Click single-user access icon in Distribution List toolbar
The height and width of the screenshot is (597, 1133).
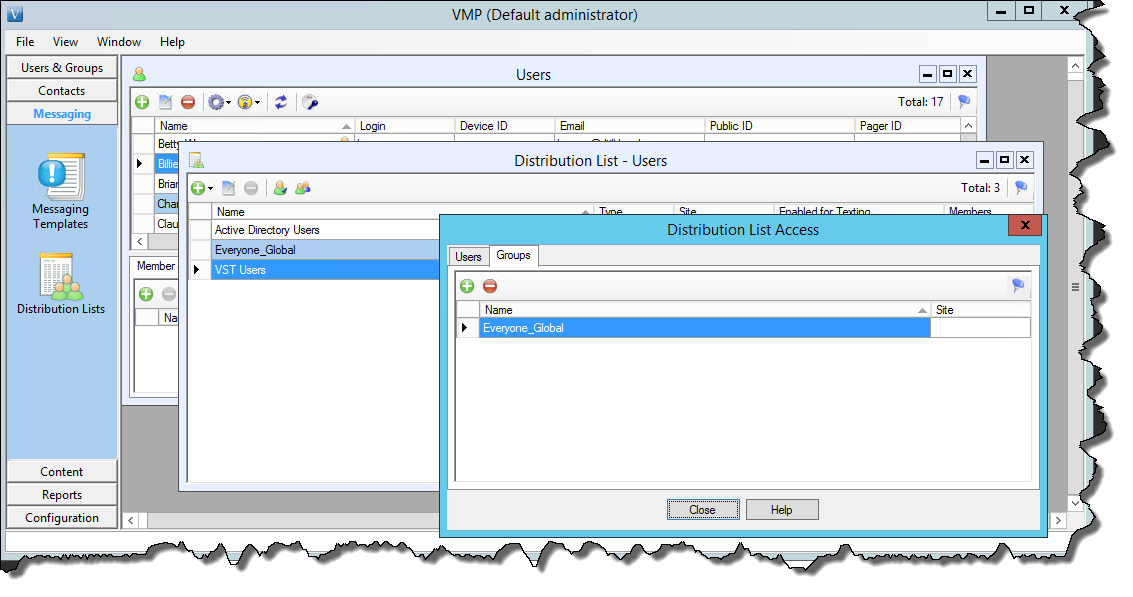280,188
